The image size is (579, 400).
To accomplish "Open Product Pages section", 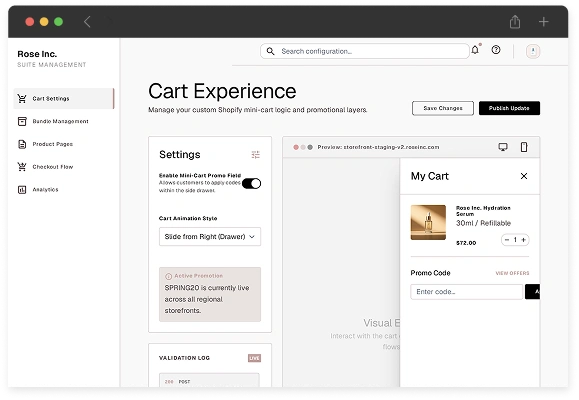I will pyautogui.click(x=64, y=144).
